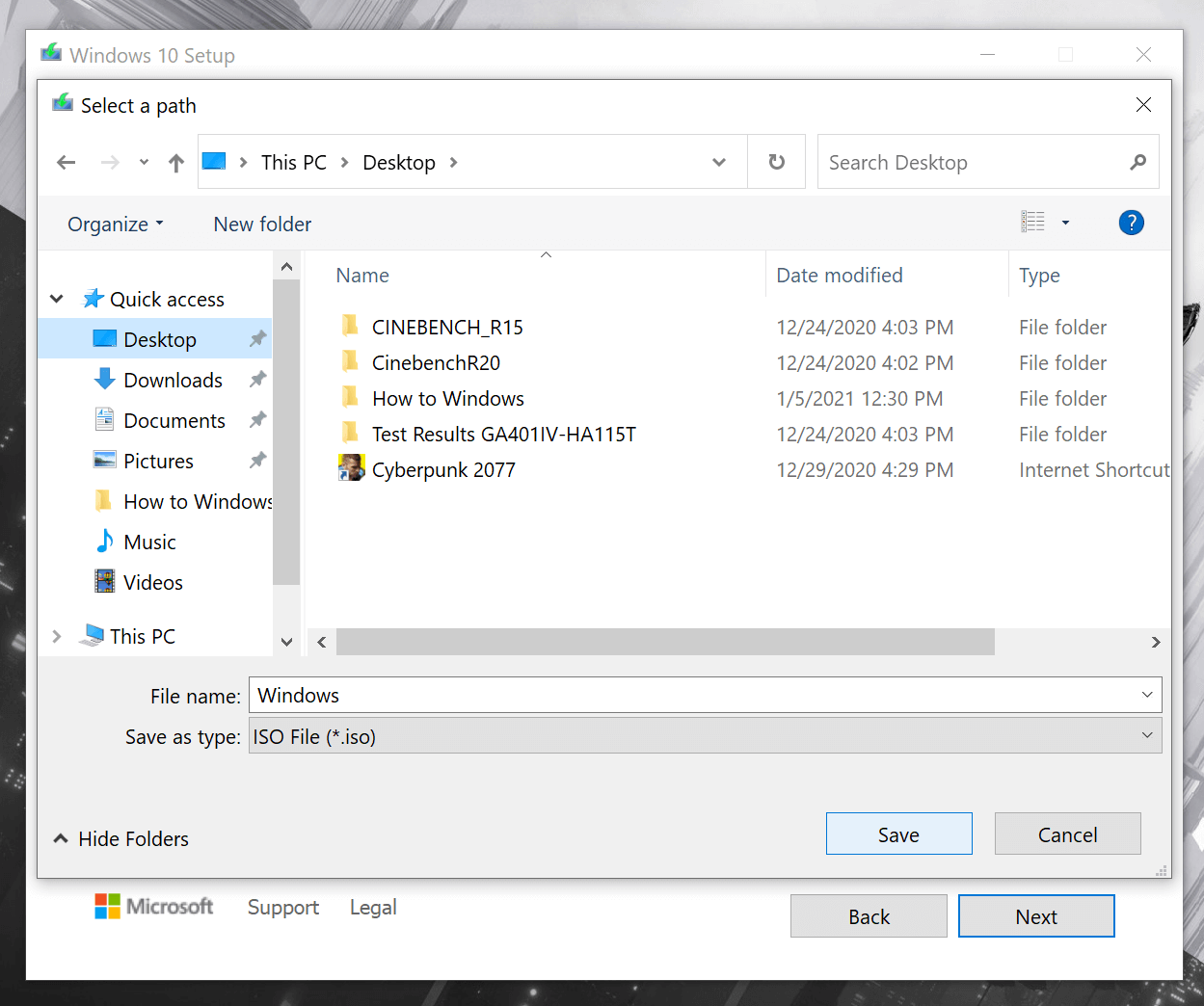Close the Select a path dialog
Screen dimensions: 1204x1006
pos(1143,104)
